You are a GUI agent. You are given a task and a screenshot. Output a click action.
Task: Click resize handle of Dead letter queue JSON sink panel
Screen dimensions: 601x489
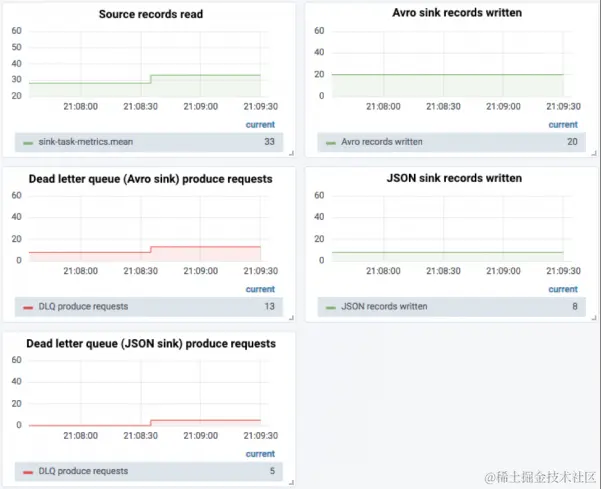[291, 482]
